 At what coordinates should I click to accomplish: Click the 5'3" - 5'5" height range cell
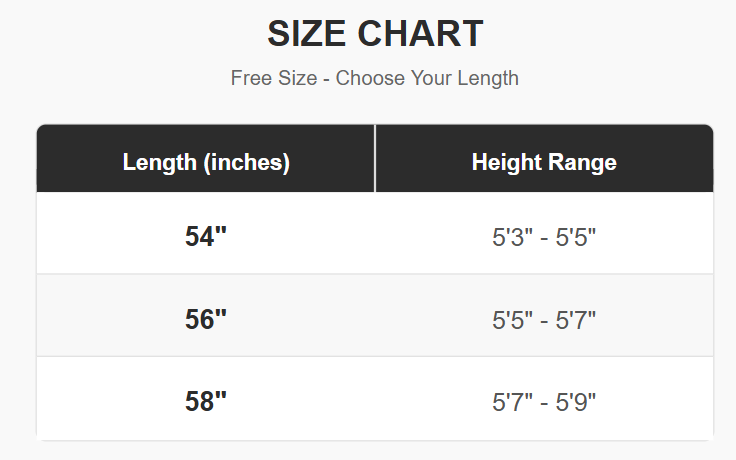coord(544,238)
